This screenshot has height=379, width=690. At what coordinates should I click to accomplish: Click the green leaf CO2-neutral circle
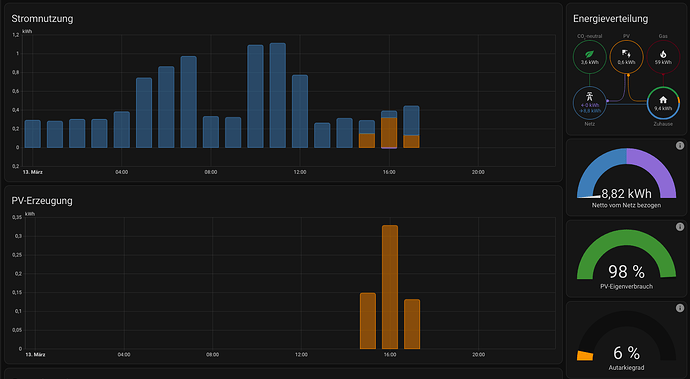coord(589,57)
